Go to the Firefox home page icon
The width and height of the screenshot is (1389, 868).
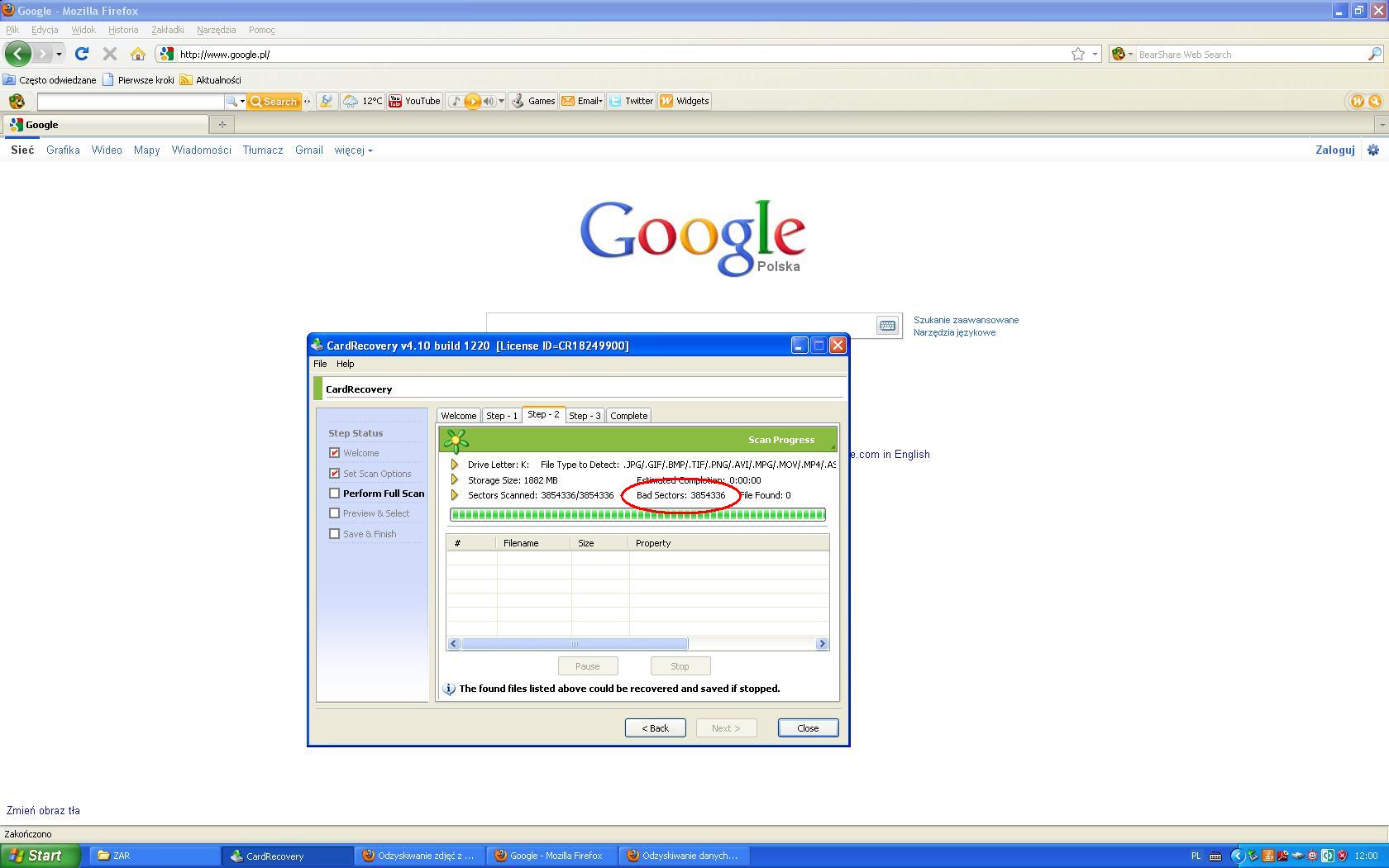[138, 54]
